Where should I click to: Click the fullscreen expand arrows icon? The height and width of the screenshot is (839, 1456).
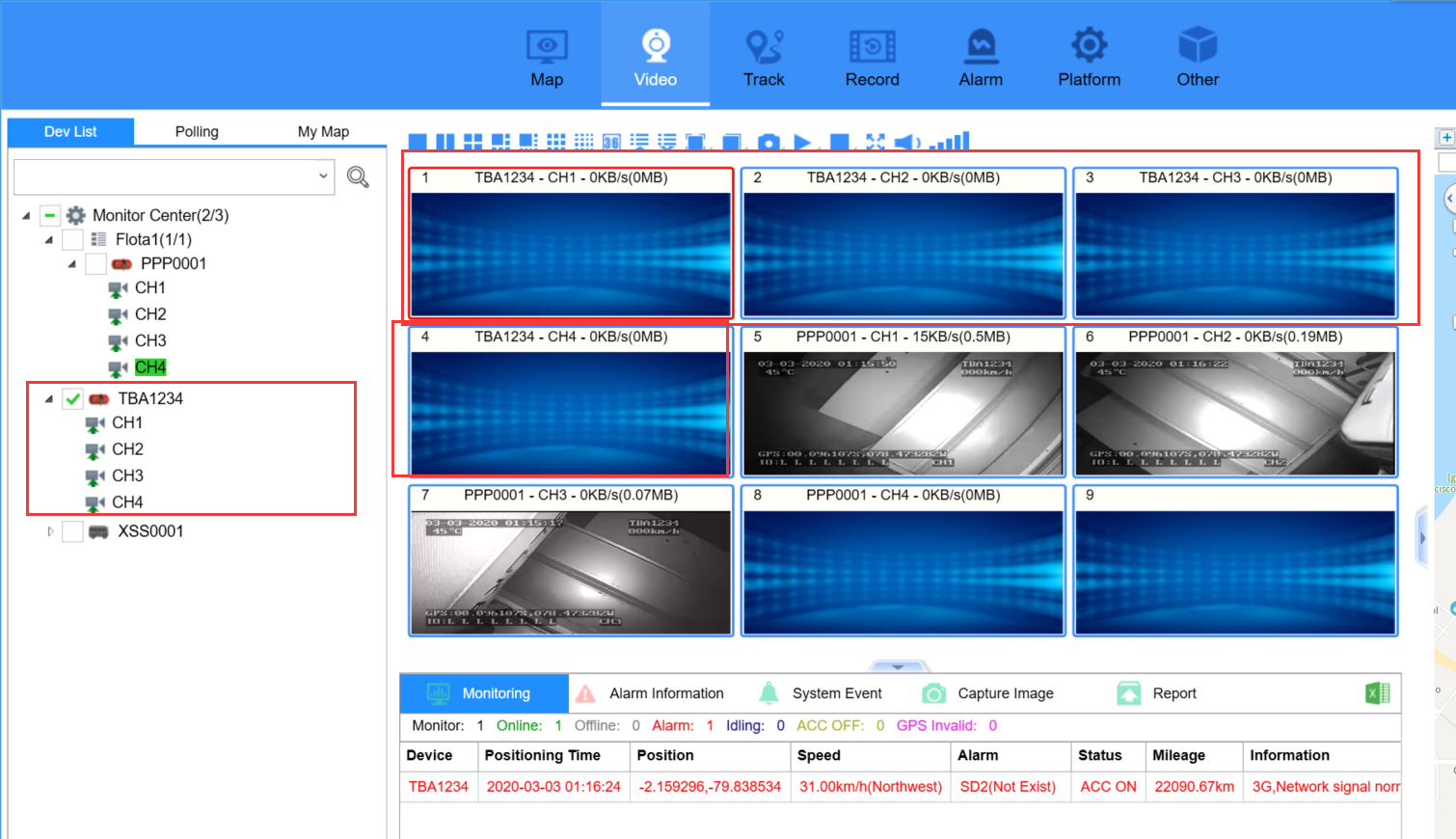(875, 142)
